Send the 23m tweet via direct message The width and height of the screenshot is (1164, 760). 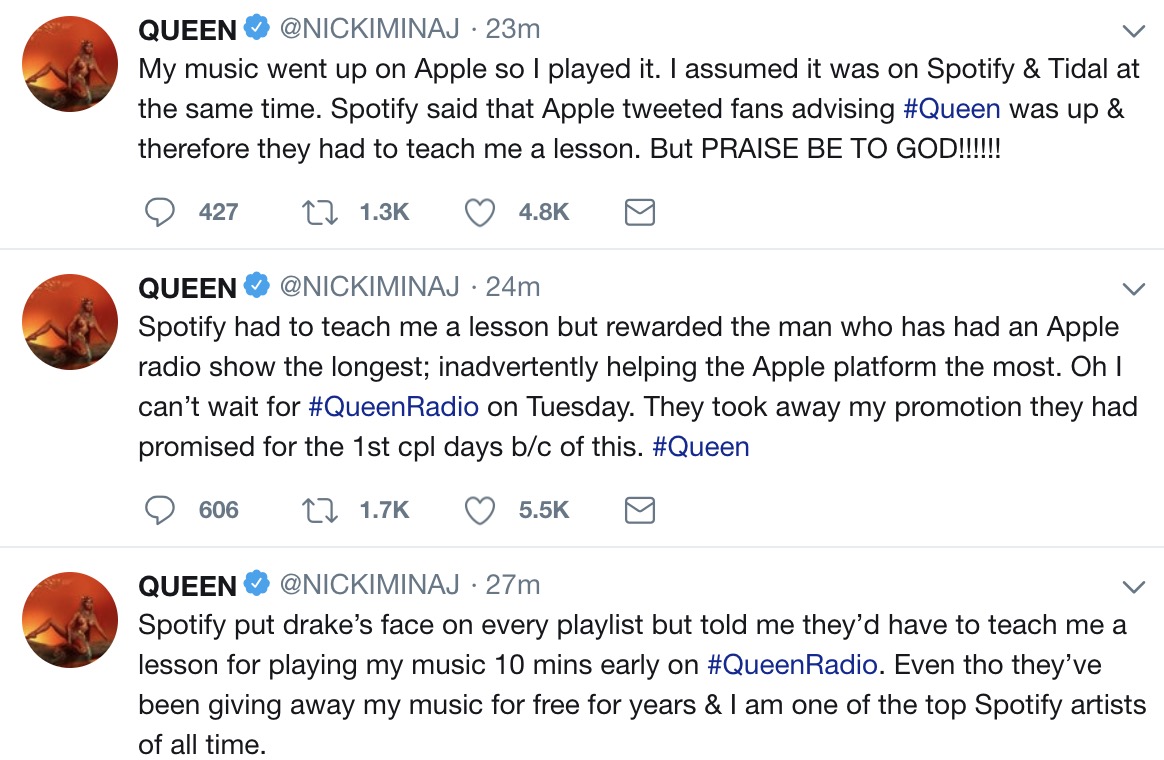pyautogui.click(x=639, y=212)
